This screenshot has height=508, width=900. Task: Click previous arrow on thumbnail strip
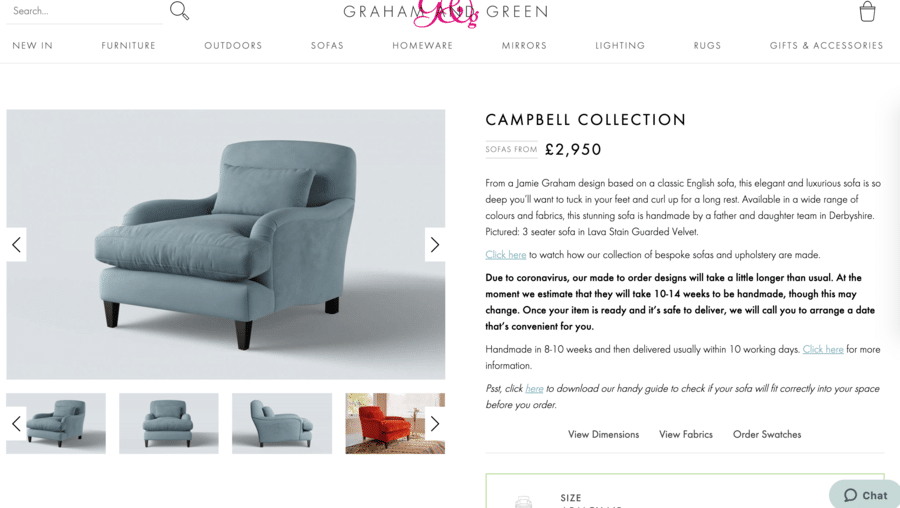[16, 424]
